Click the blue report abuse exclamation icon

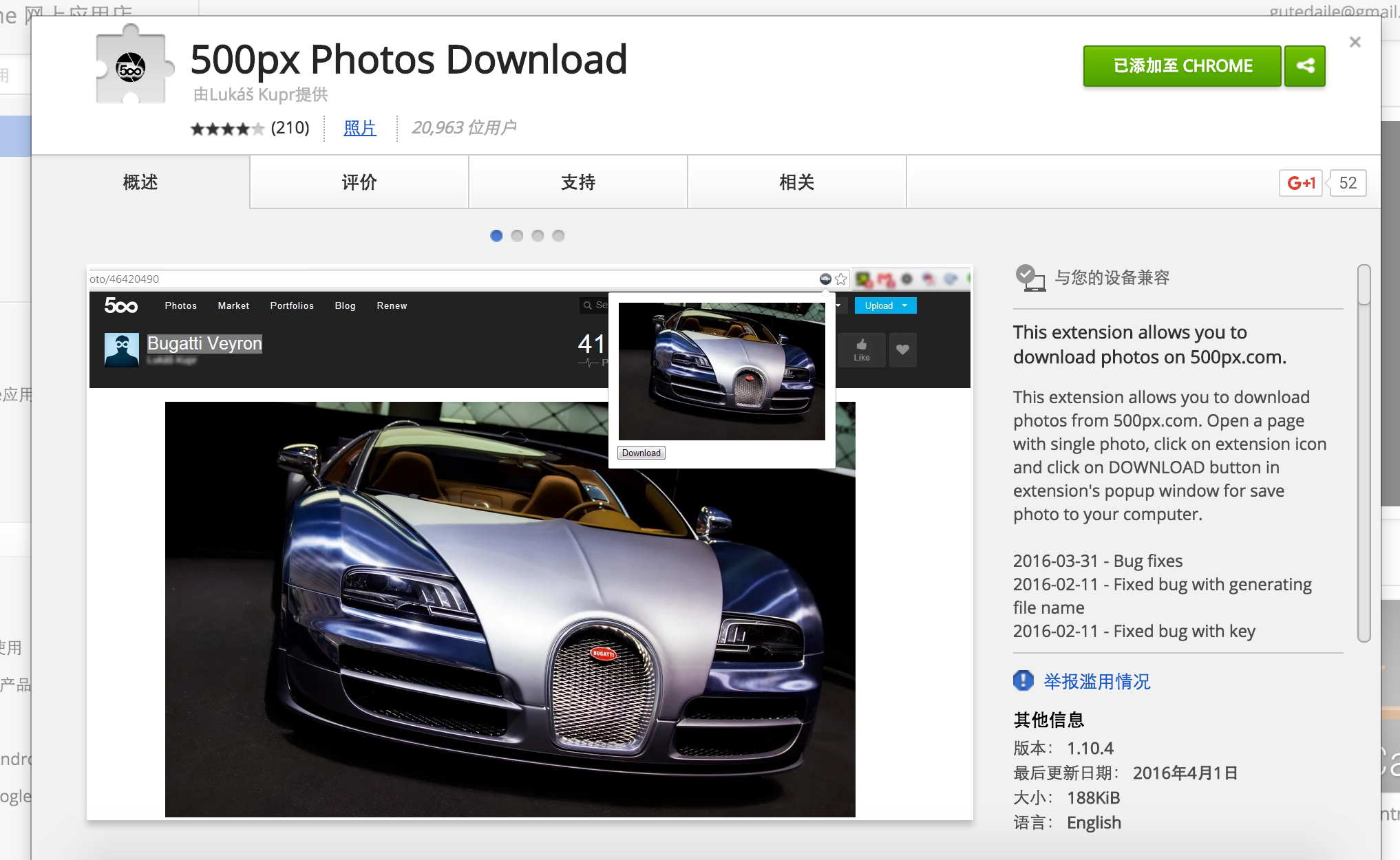1024,680
